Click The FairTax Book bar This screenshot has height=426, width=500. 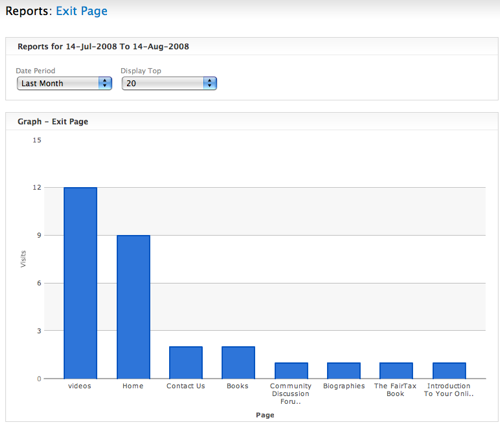tap(396, 371)
